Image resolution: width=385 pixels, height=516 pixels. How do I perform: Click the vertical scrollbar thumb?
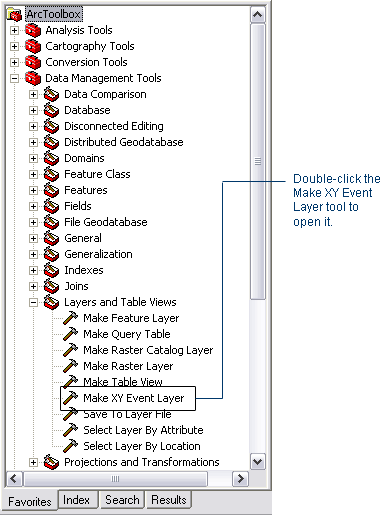point(258,162)
